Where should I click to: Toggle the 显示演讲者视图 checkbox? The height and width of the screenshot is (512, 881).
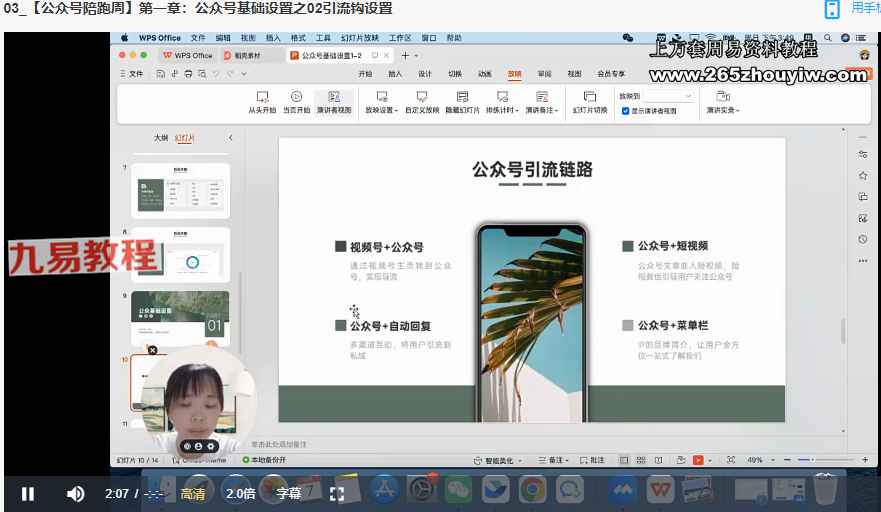coord(626,111)
